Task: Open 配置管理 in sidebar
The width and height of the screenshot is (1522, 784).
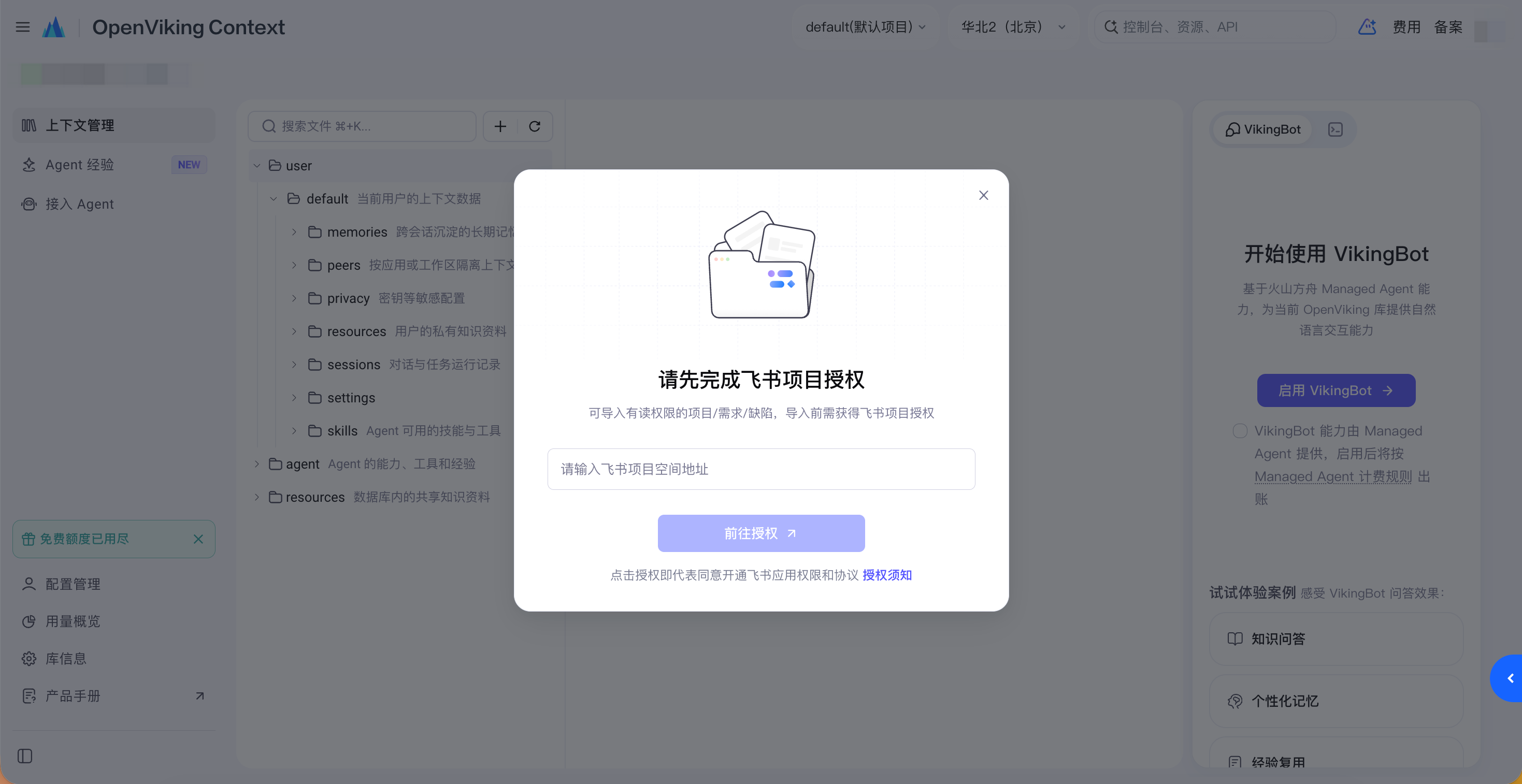Action: (x=114, y=584)
